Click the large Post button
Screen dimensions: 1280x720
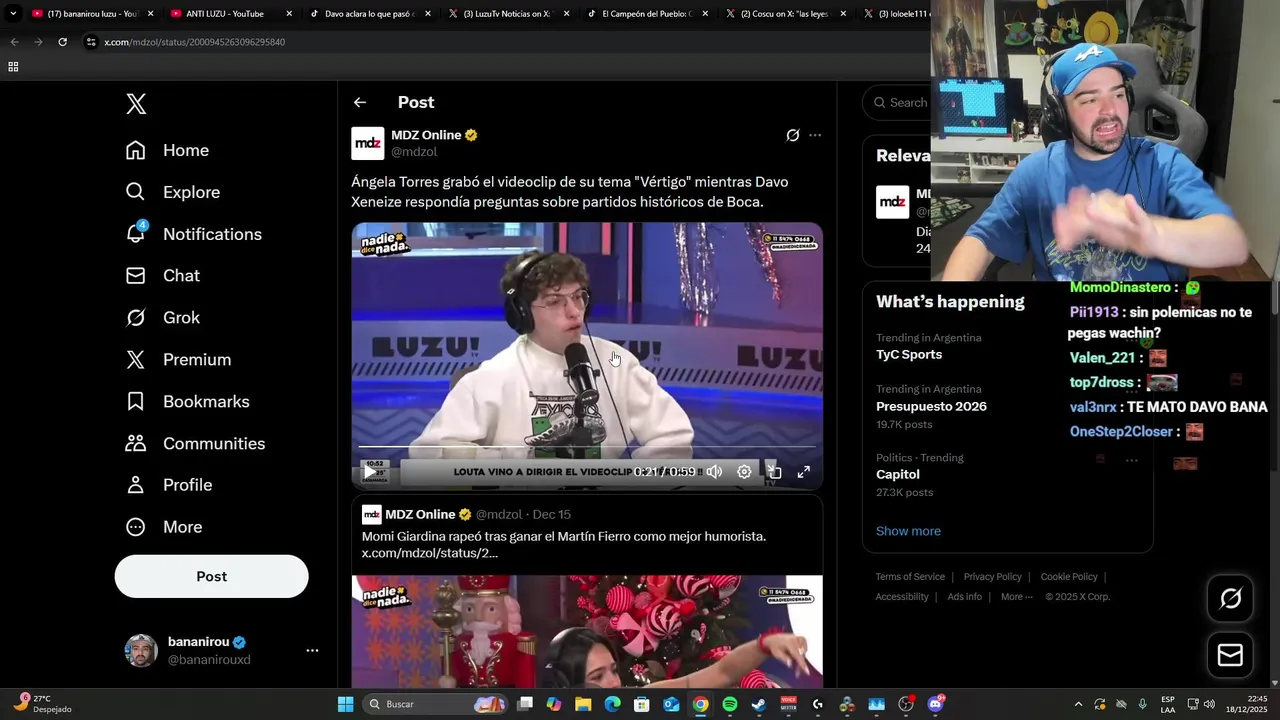[x=211, y=576]
